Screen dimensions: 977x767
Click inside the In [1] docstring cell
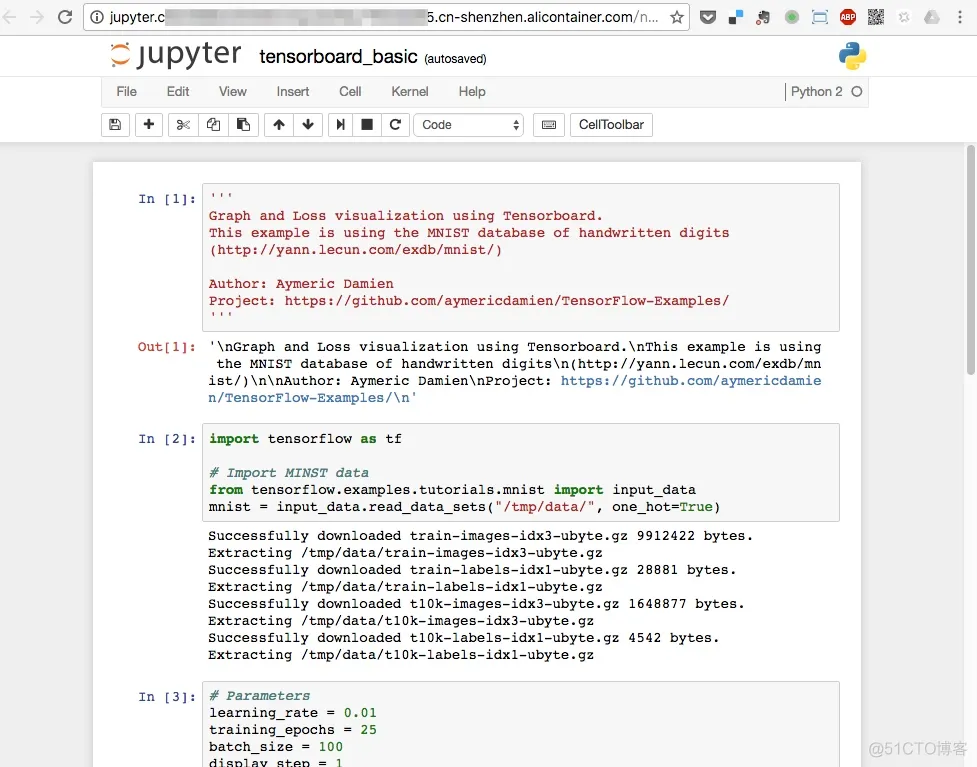tap(520, 257)
